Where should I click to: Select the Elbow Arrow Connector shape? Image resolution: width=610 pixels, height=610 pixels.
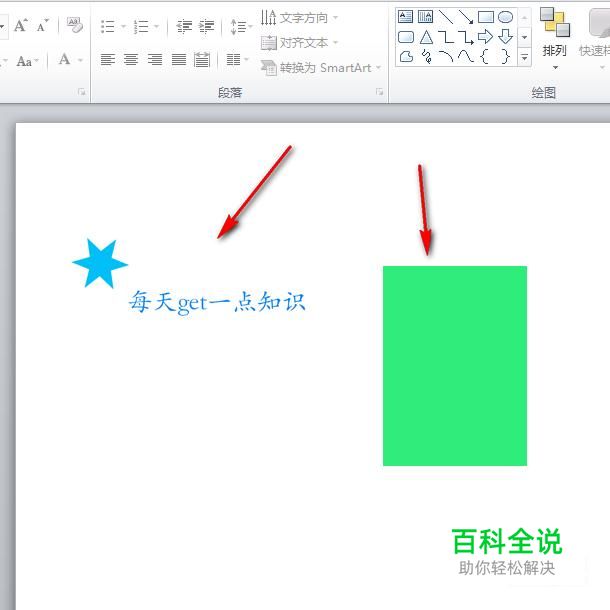(x=466, y=37)
